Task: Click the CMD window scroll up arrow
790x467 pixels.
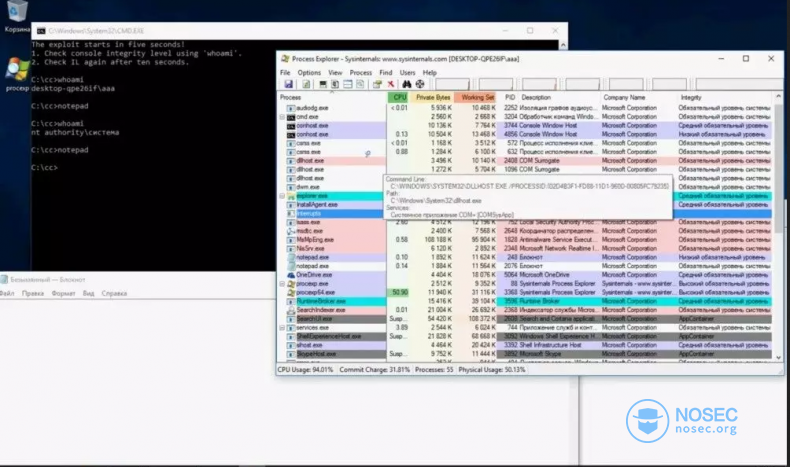Action: [x=563, y=45]
